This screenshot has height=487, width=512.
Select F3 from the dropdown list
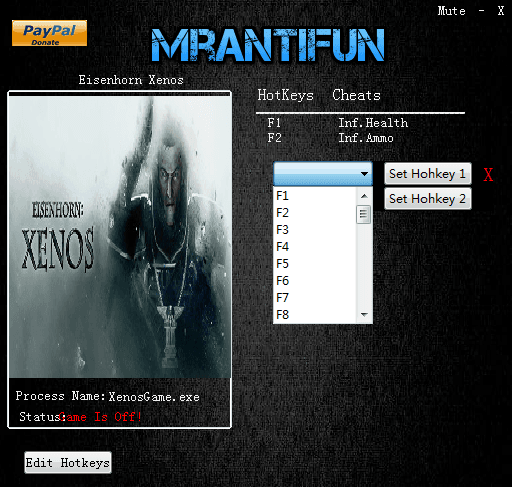point(314,230)
